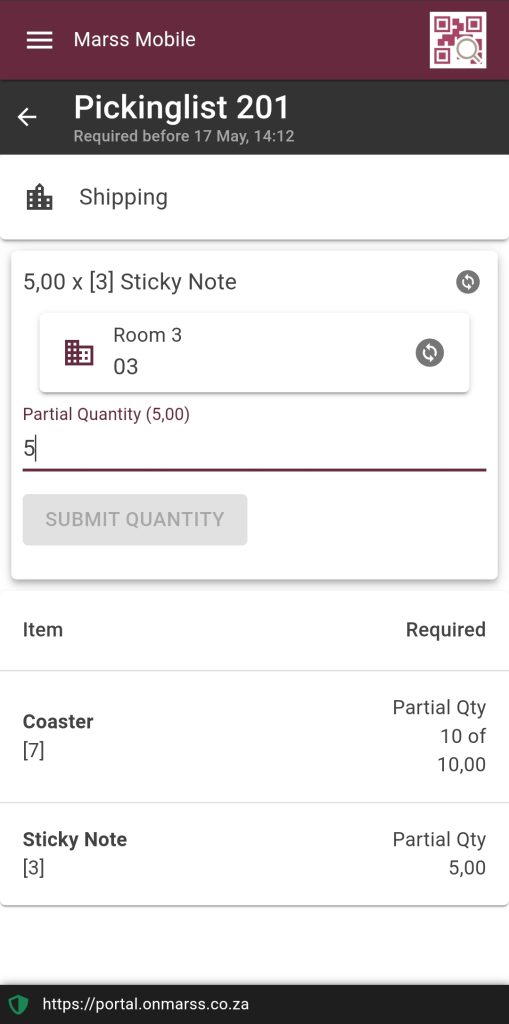This screenshot has width=509, height=1024.
Task: Click the maroon Room 3 building icon
Action: [79, 353]
